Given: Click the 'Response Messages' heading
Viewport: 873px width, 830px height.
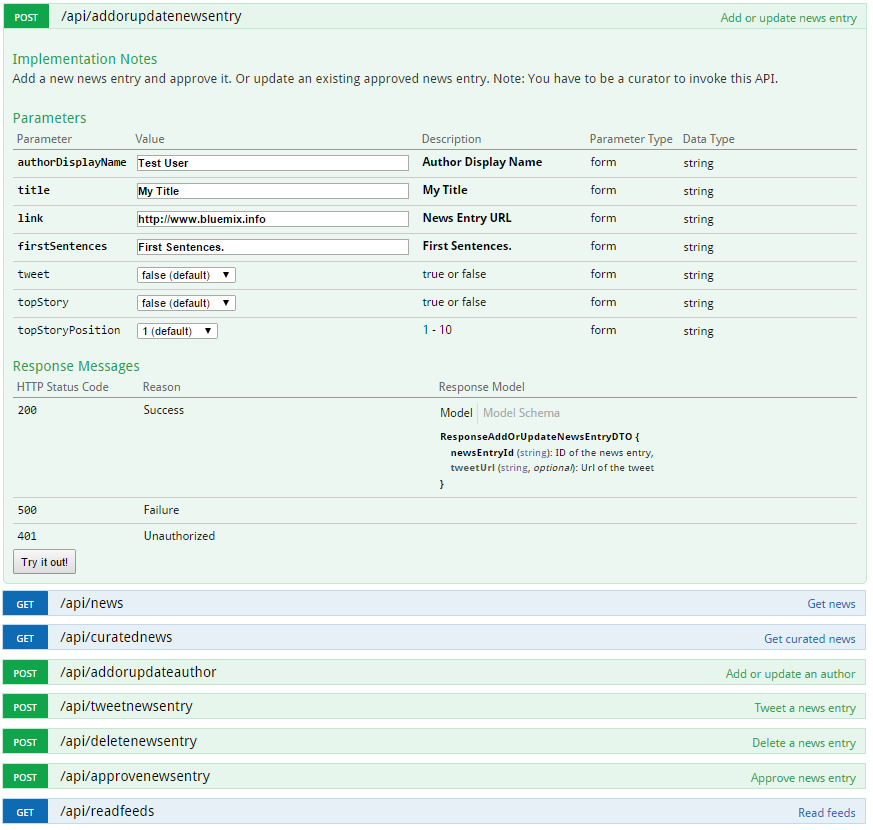Looking at the screenshot, I should click(76, 366).
